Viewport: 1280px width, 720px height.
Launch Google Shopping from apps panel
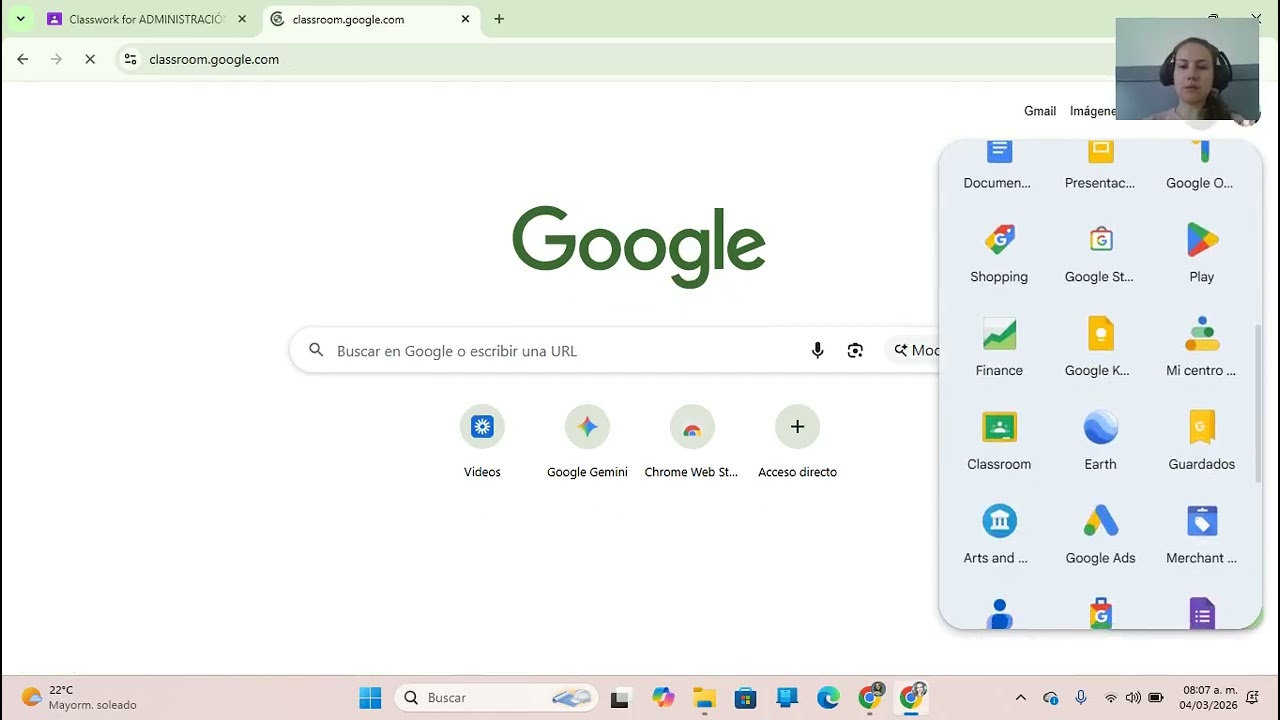[999, 254]
